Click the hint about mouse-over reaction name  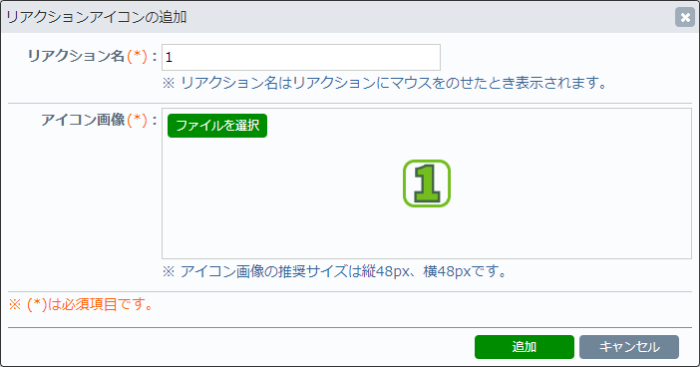[384, 83]
